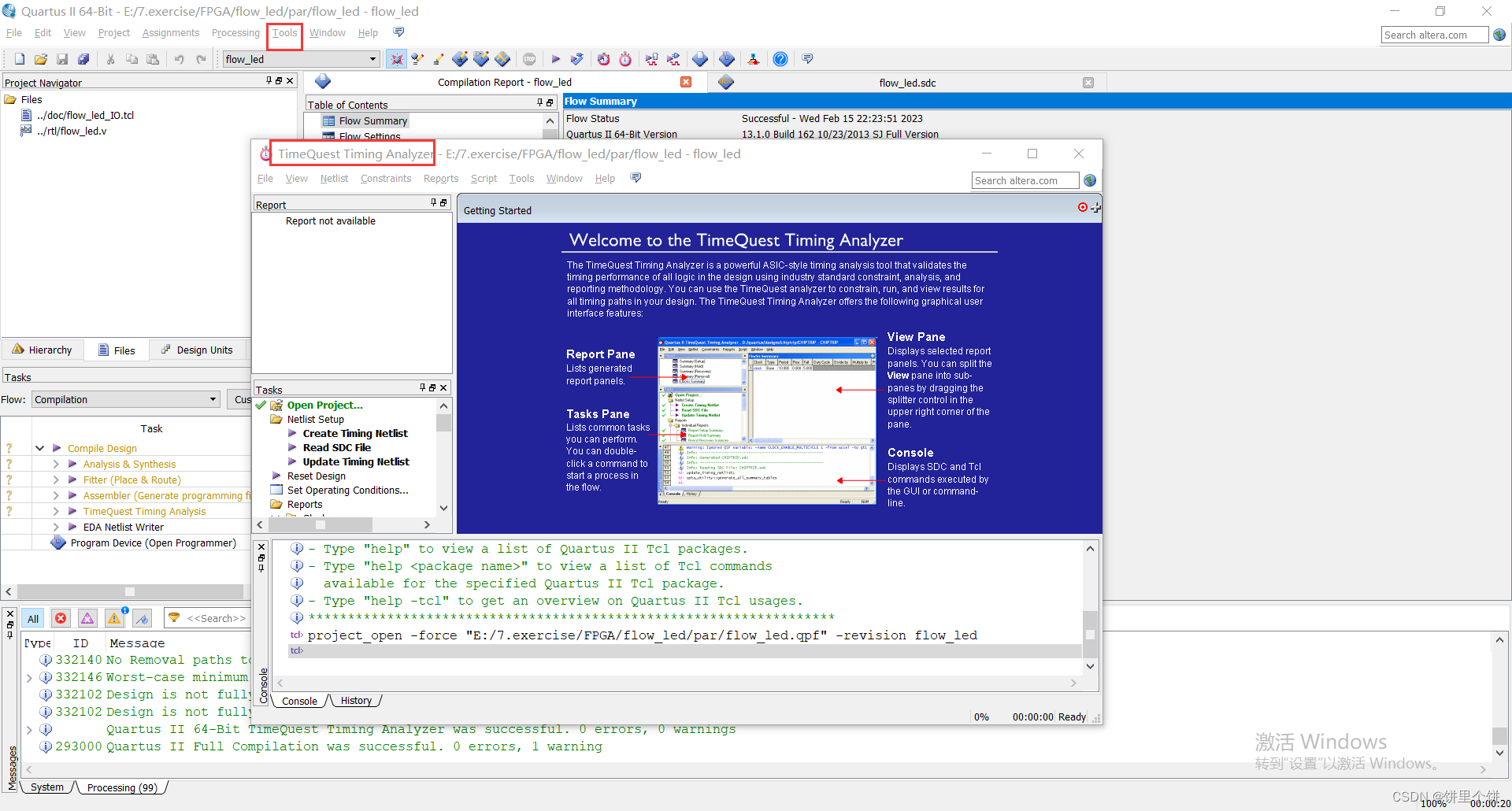
Task: Click the Redo arrow icon
Action: 201,59
